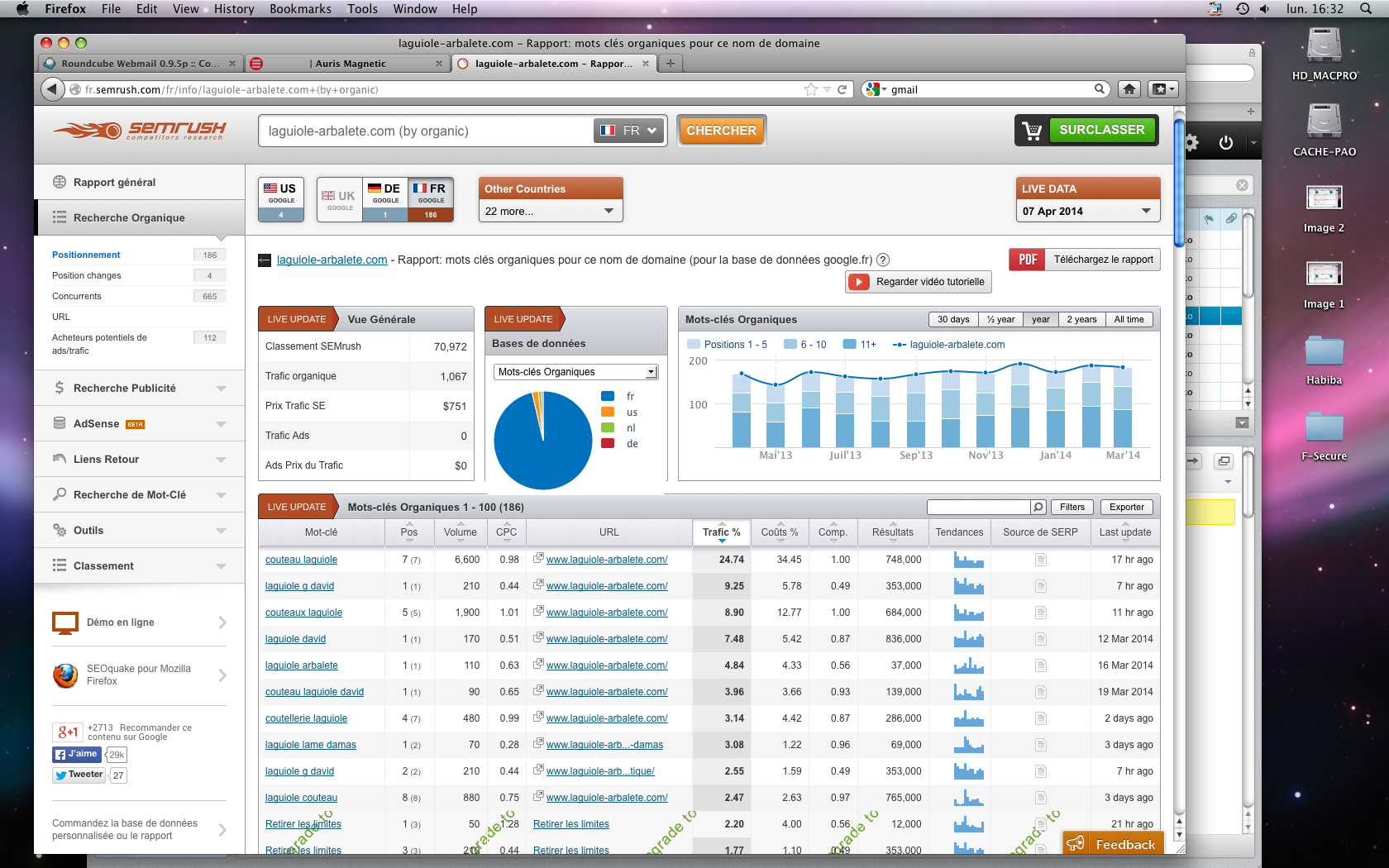Open CACHE-PAO drive on desktop
The width and height of the screenshot is (1389, 868).
coord(1325,130)
